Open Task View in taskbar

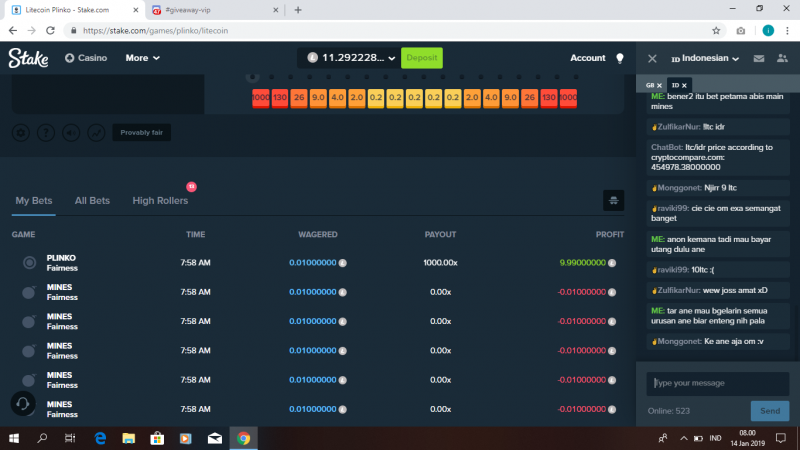click(x=70, y=438)
